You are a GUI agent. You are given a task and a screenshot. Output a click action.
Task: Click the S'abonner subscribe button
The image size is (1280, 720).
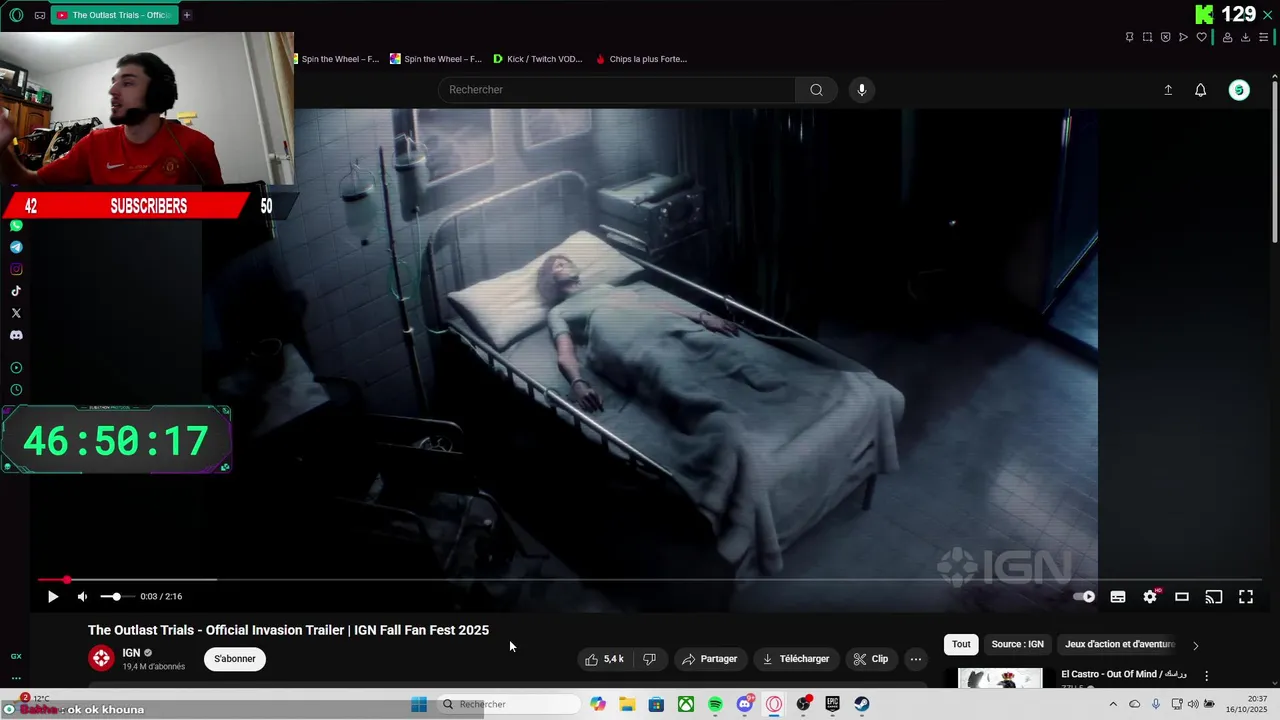click(235, 659)
